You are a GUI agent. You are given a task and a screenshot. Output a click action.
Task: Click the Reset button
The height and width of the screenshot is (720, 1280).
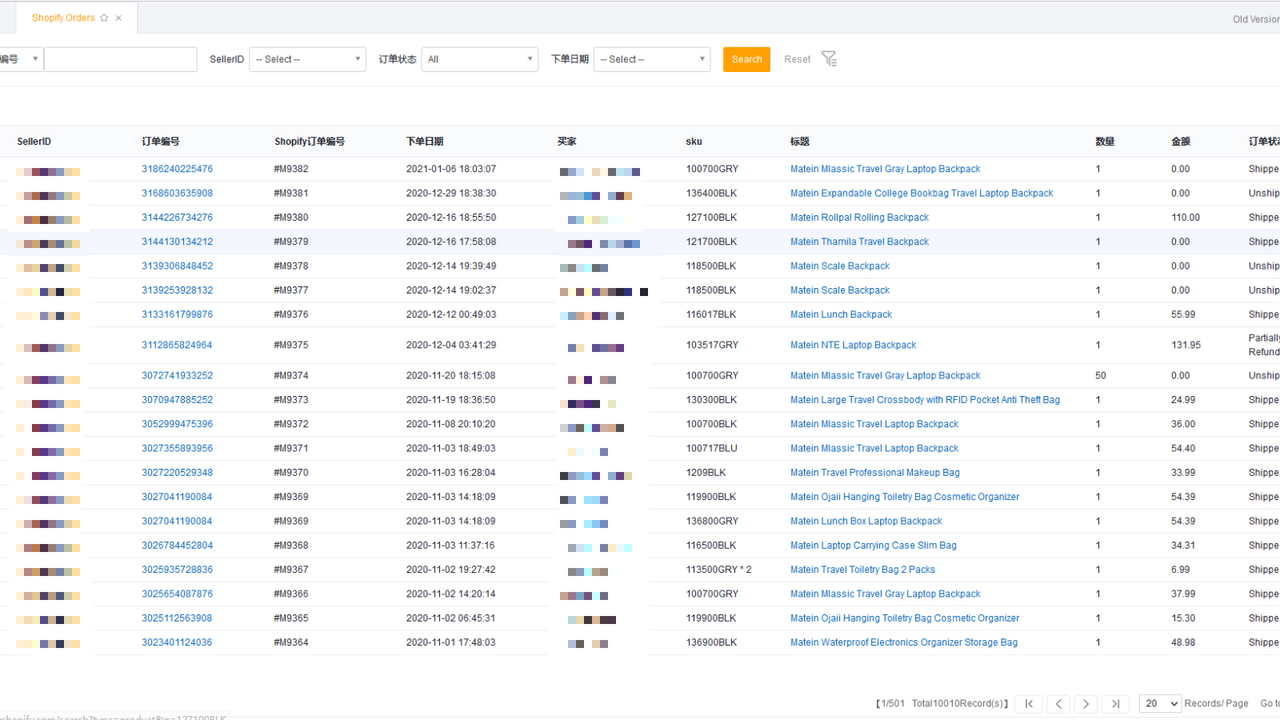[x=797, y=59]
